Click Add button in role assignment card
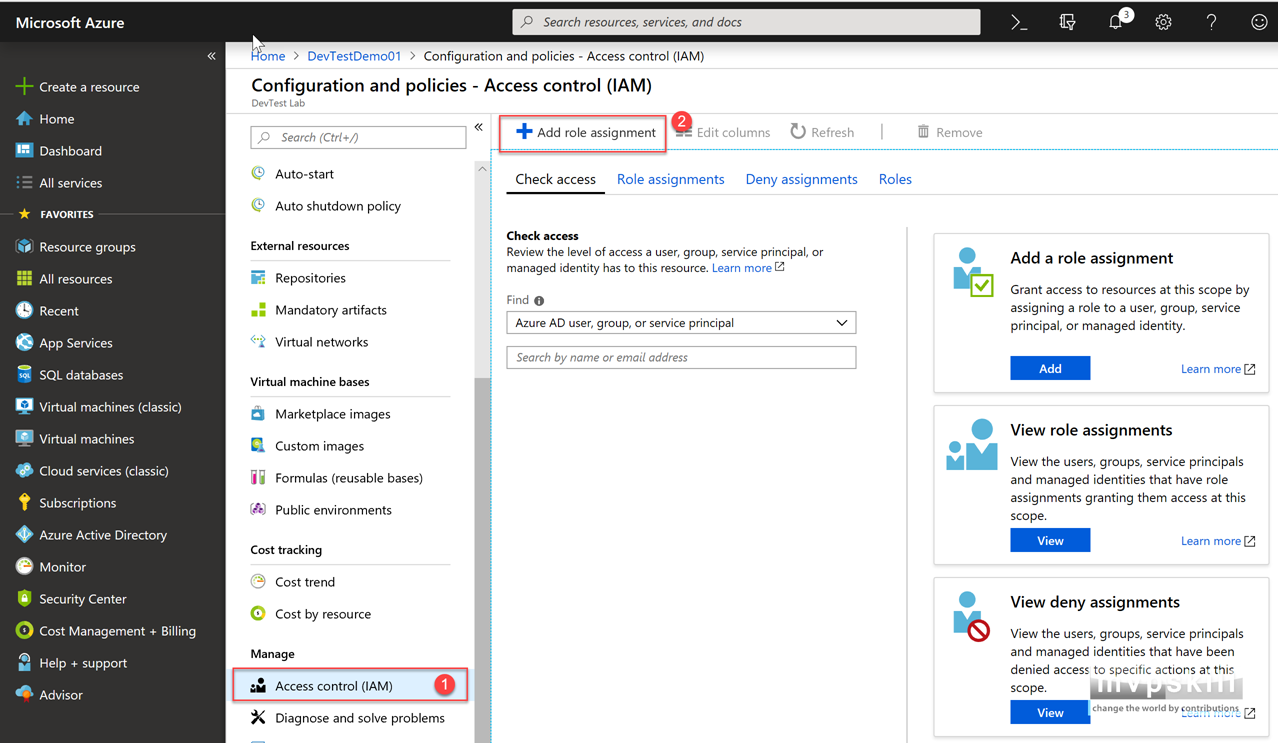1278x743 pixels. pyautogui.click(x=1050, y=369)
